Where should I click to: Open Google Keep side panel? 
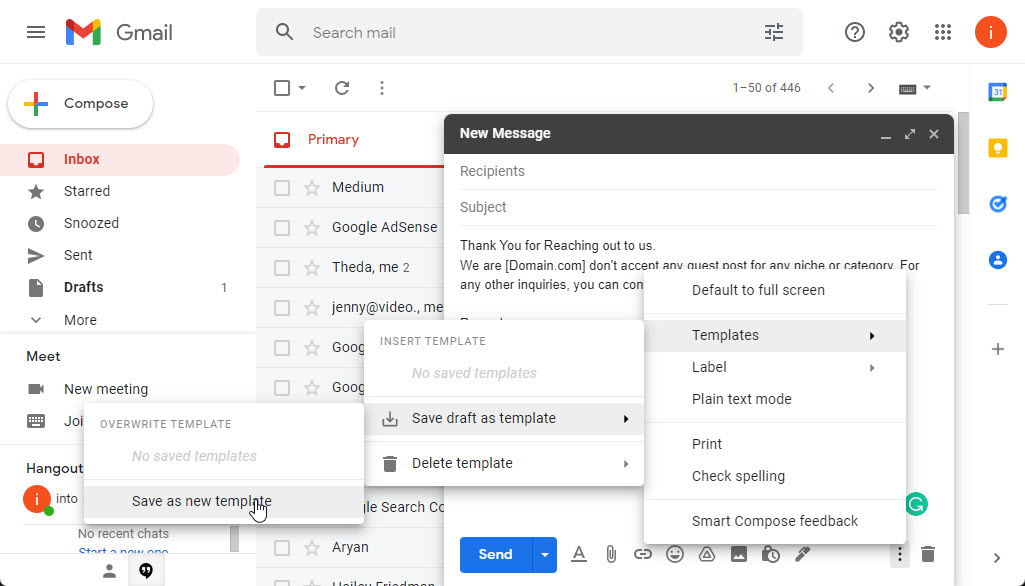(998, 148)
